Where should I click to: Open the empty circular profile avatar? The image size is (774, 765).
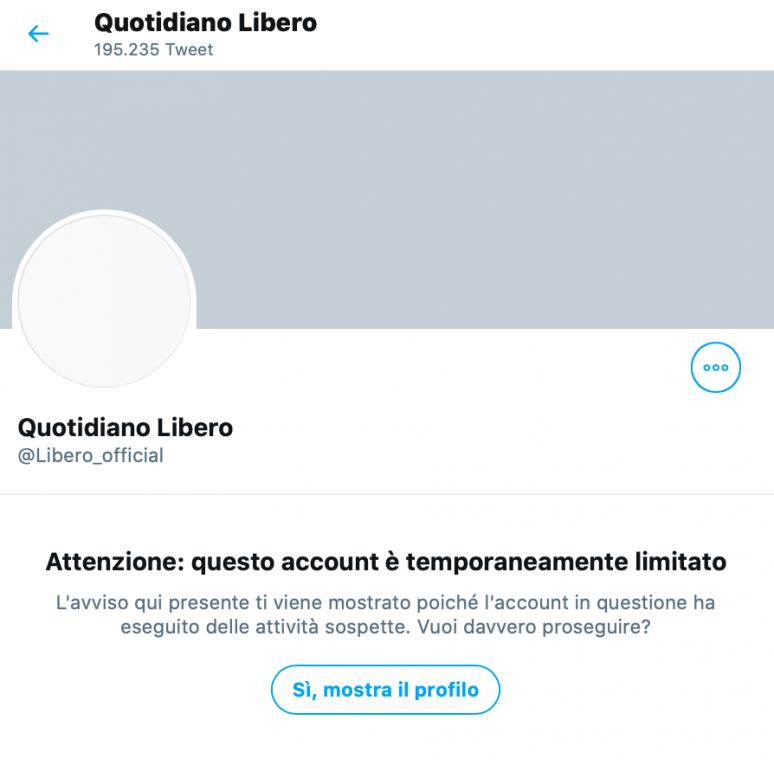(x=104, y=301)
